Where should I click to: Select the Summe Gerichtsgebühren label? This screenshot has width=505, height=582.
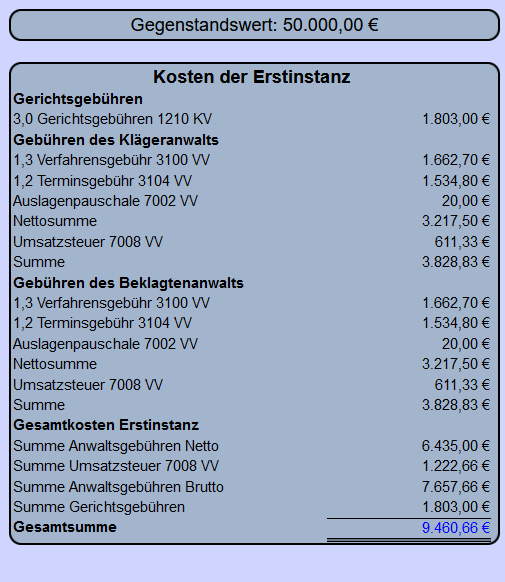(x=99, y=507)
